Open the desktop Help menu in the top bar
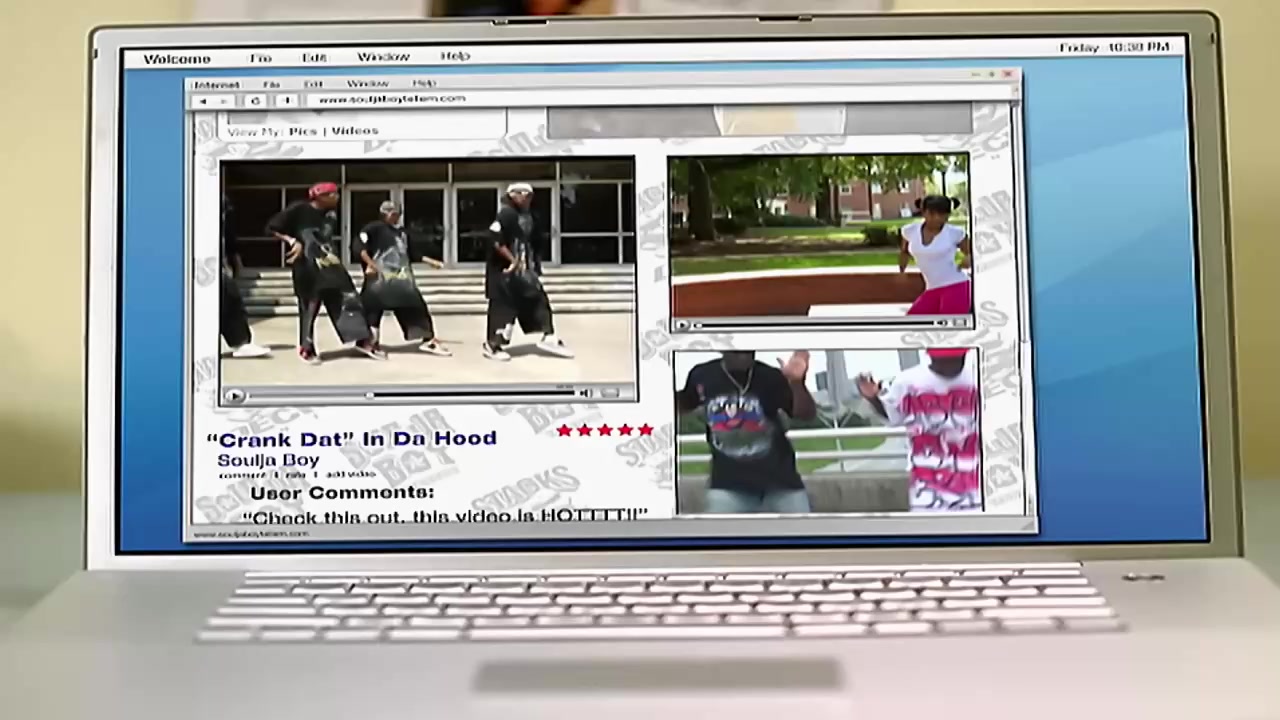1280x720 pixels. [x=455, y=56]
